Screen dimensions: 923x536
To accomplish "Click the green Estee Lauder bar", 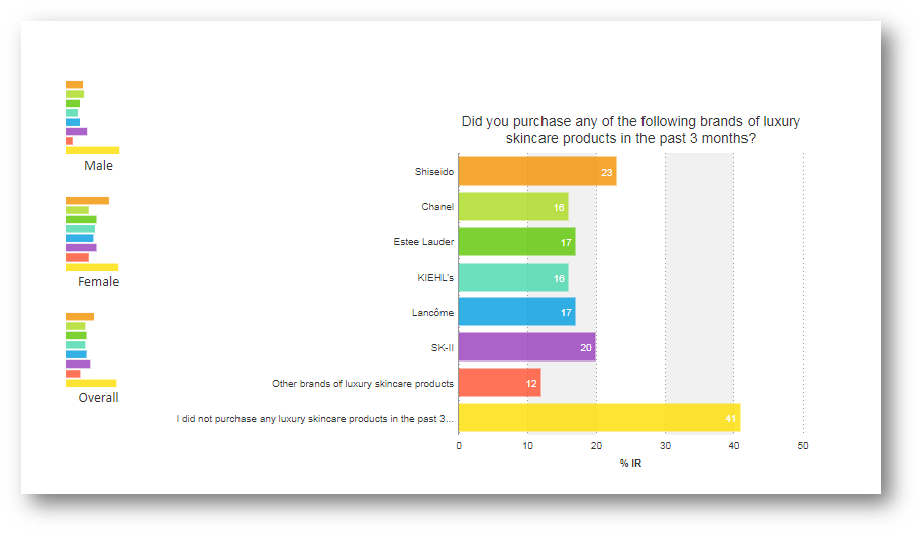I will (517, 242).
